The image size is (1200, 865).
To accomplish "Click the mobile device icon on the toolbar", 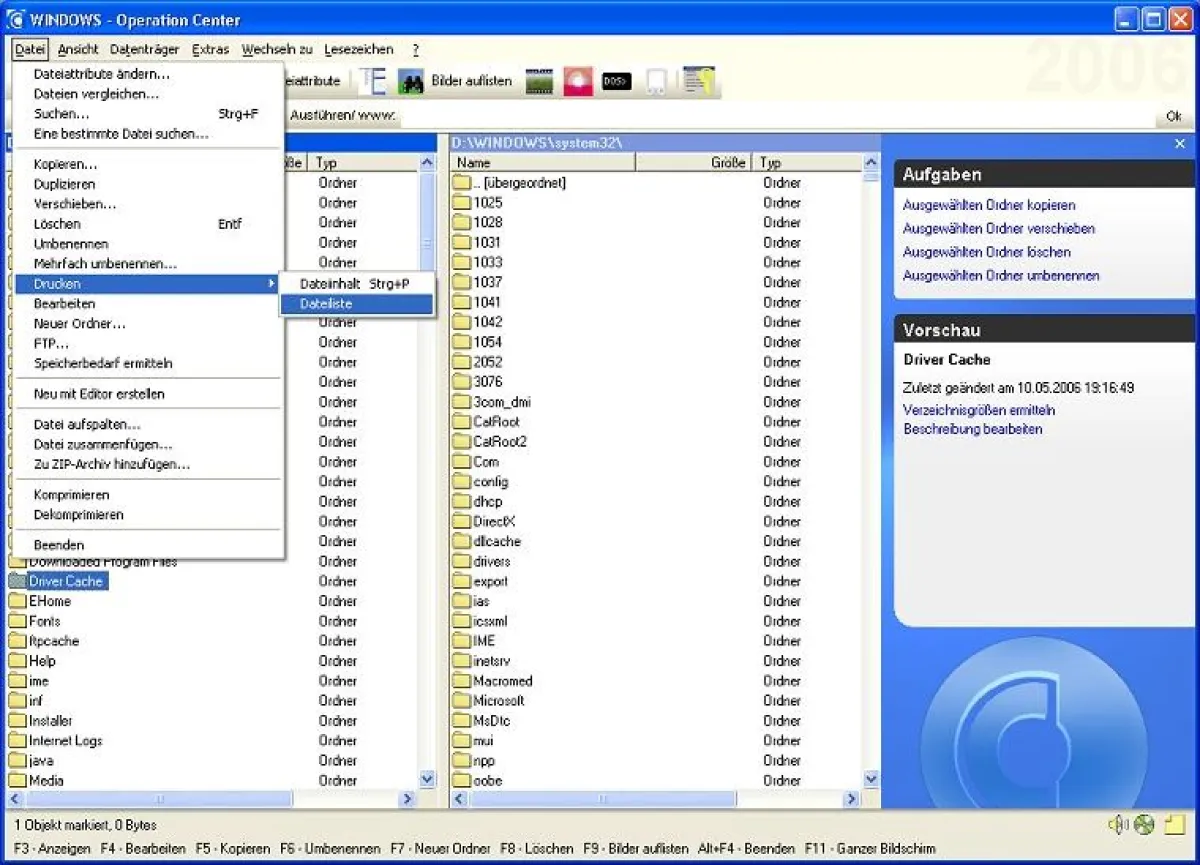I will coord(656,81).
